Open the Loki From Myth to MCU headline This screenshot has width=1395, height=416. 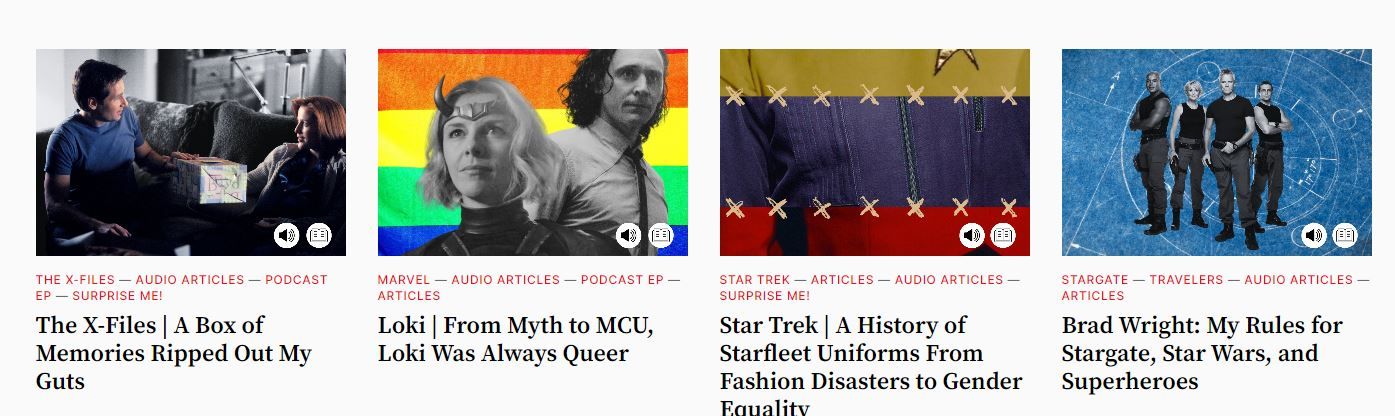point(516,339)
